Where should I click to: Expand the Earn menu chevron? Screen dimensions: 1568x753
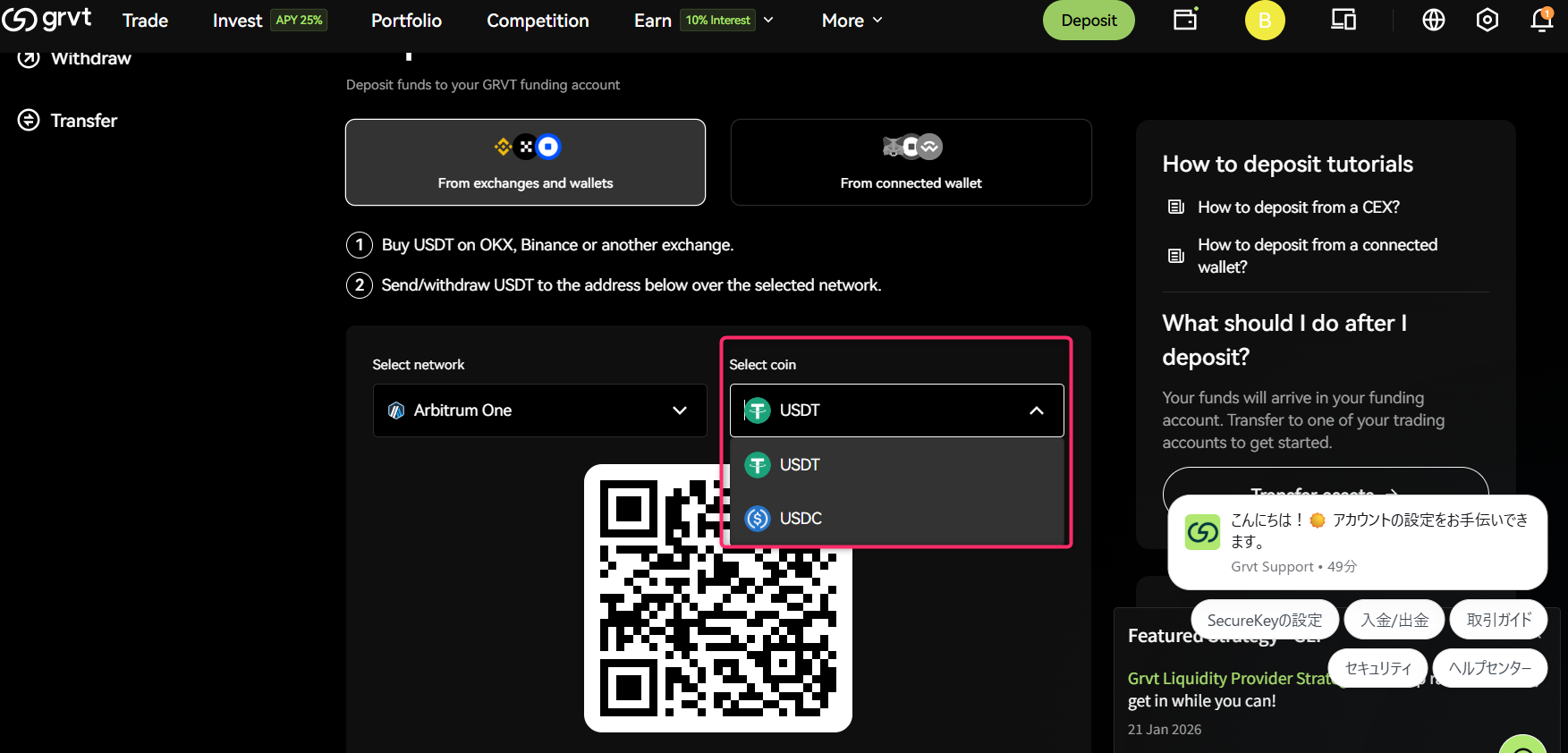[x=768, y=20]
